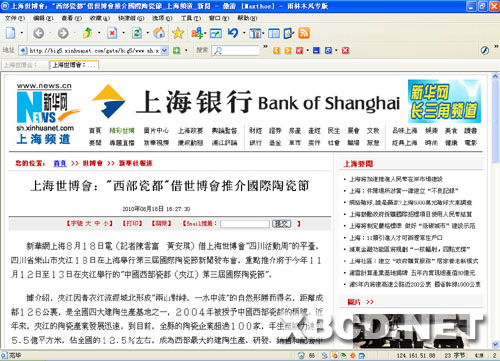Open the 工具 (Tools) menu
The image size is (500, 361).
coord(191,18)
